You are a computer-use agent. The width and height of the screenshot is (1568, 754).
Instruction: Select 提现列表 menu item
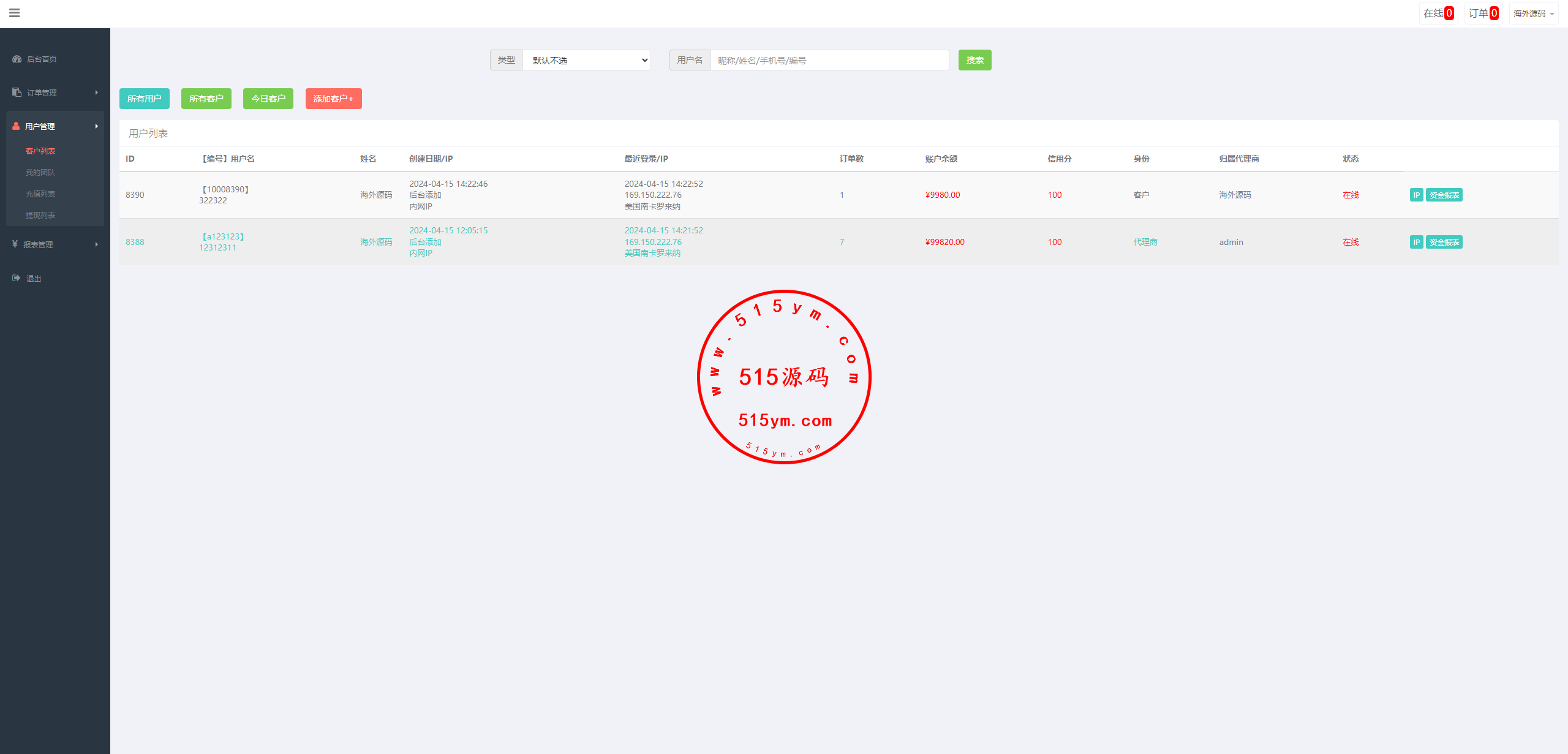point(40,216)
